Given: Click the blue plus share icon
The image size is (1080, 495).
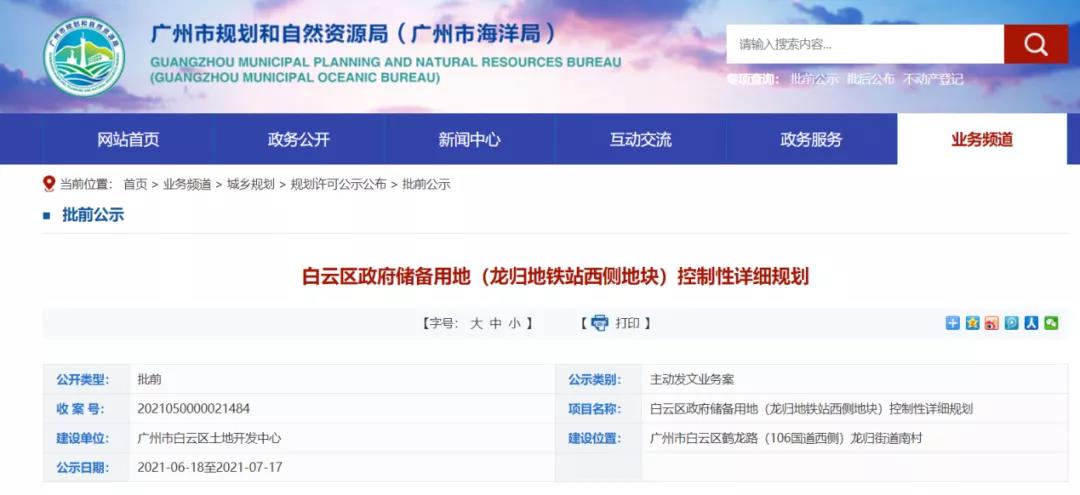Looking at the screenshot, I should [953, 323].
